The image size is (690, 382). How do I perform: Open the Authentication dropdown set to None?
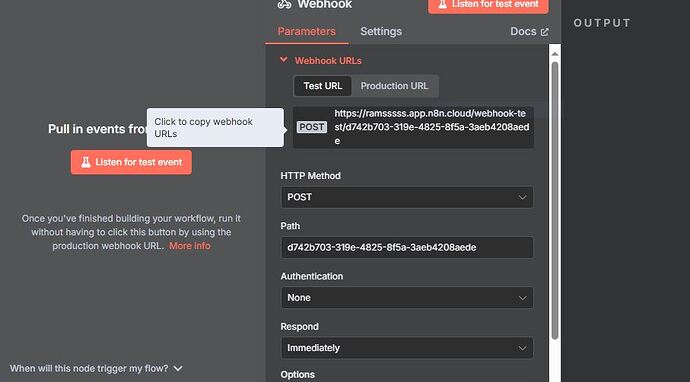point(407,298)
